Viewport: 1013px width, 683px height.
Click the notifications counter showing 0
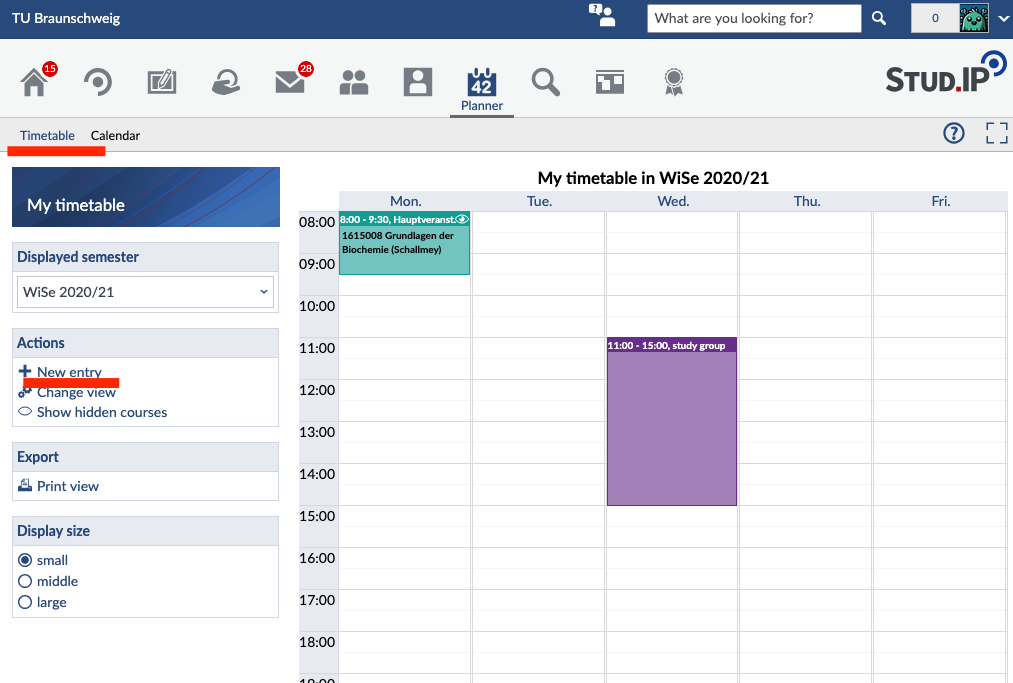(x=935, y=18)
